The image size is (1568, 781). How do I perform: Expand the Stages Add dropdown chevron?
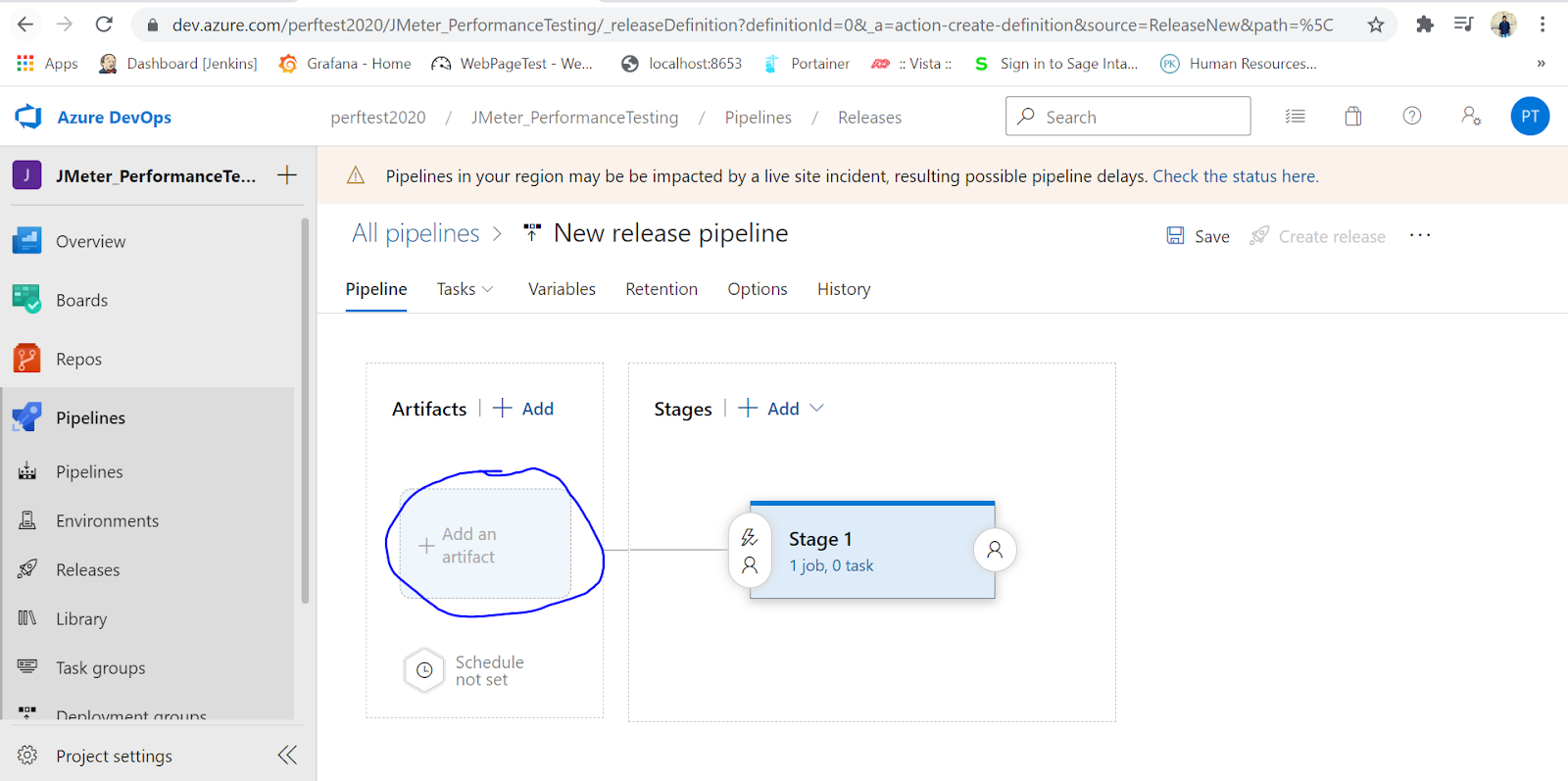click(816, 408)
